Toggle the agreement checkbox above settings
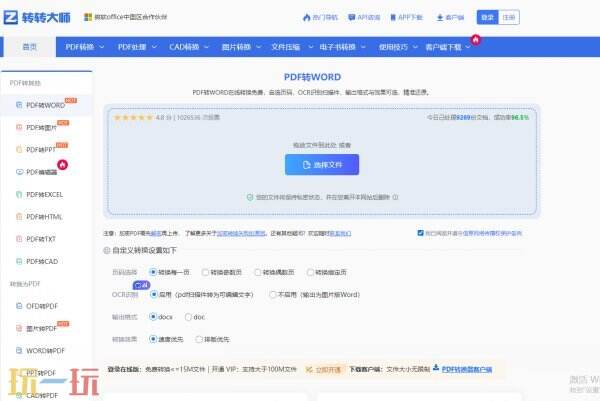 [421, 233]
